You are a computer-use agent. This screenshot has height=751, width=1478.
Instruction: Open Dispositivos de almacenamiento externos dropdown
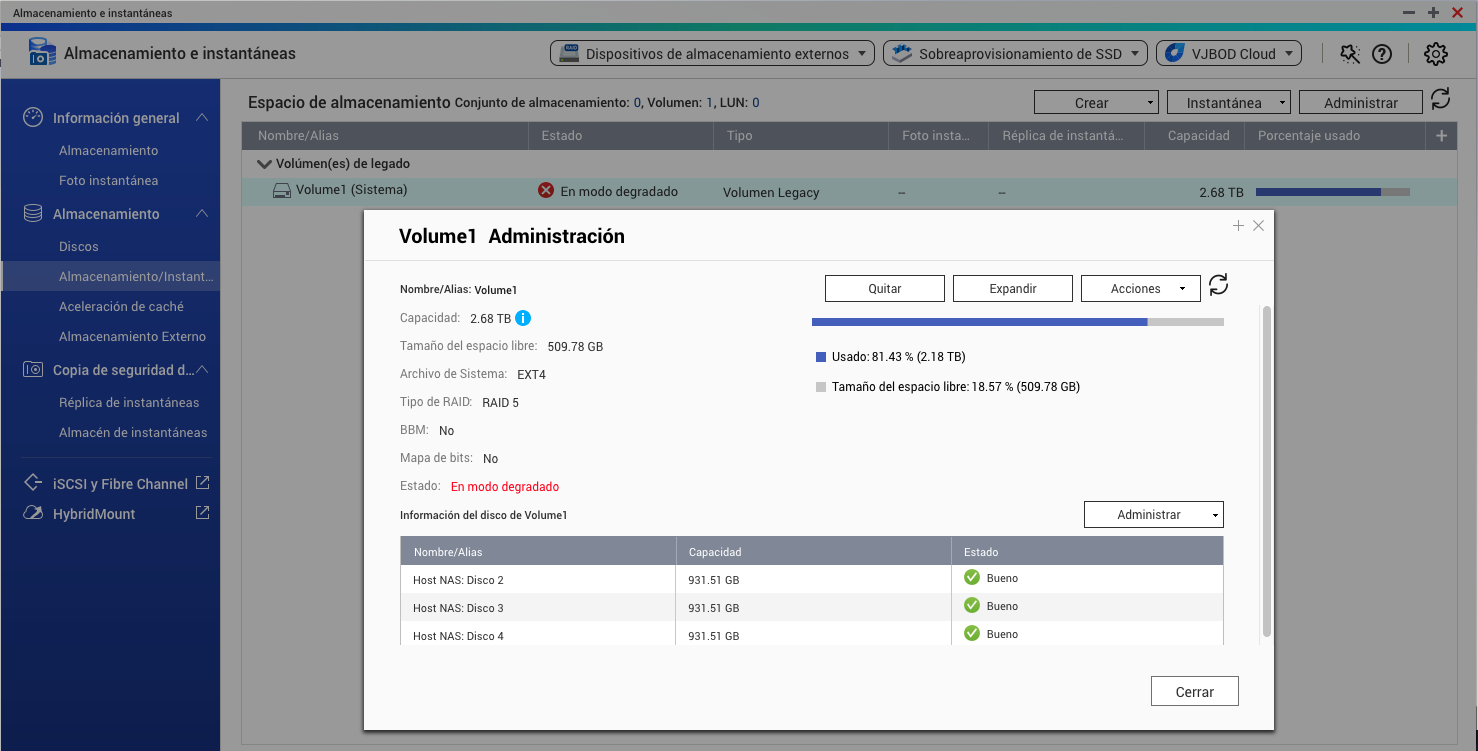coord(712,54)
